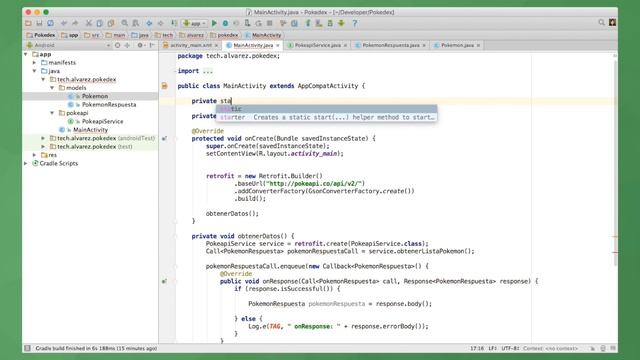Expand the collapsed import block
The image size is (640, 360).
pos(208,71)
